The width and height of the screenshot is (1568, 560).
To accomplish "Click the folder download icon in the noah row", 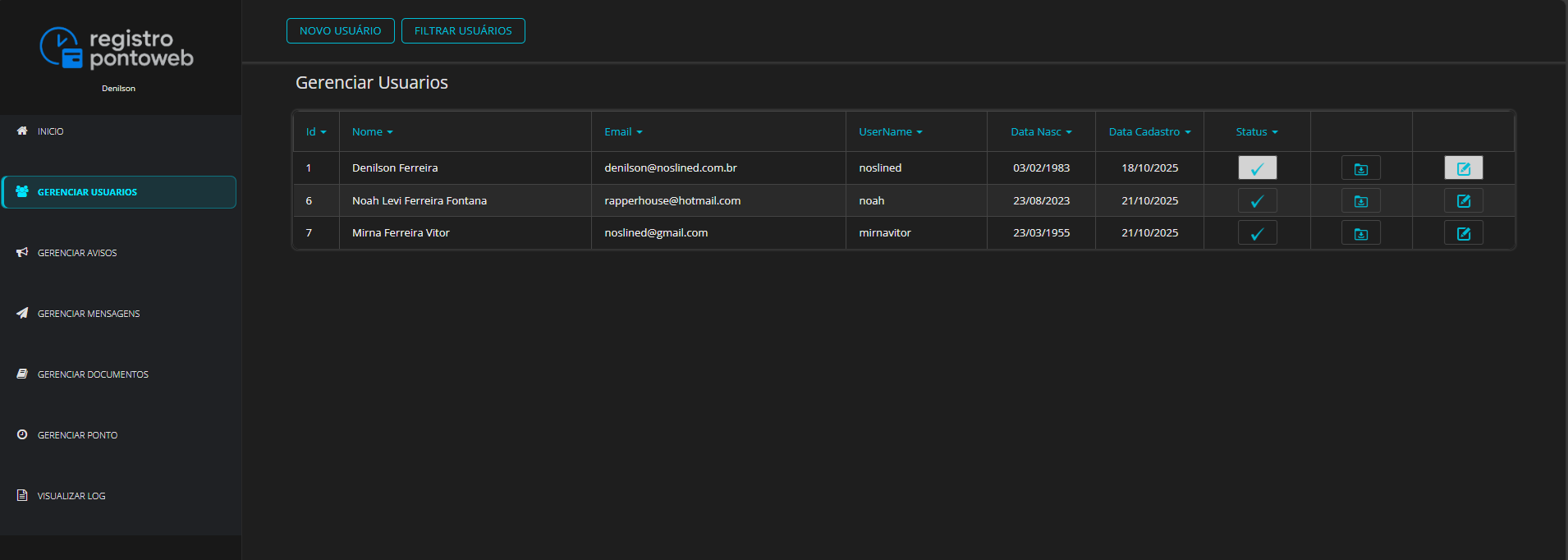I will pyautogui.click(x=1360, y=201).
